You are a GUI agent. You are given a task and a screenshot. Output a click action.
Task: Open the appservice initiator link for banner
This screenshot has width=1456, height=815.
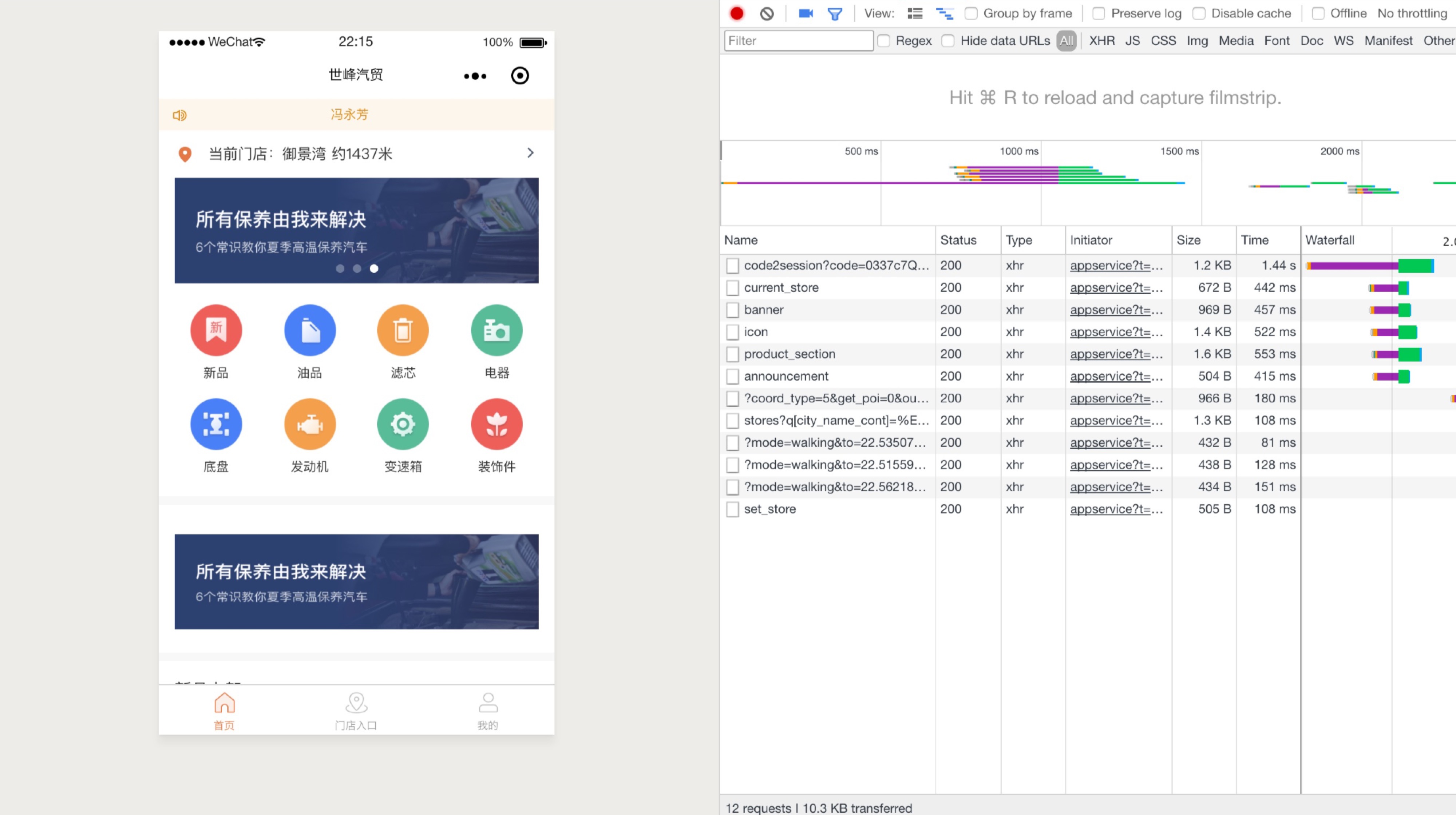pos(1116,310)
